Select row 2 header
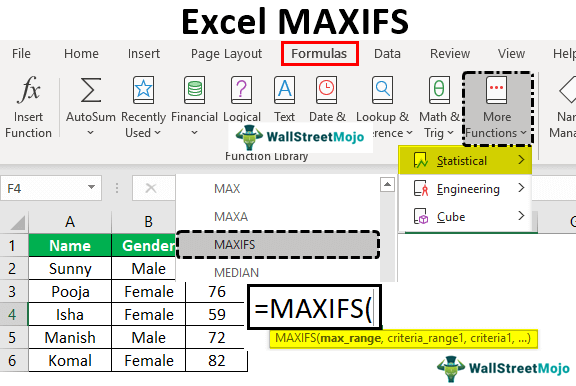576x386 pixels. pos(13,268)
